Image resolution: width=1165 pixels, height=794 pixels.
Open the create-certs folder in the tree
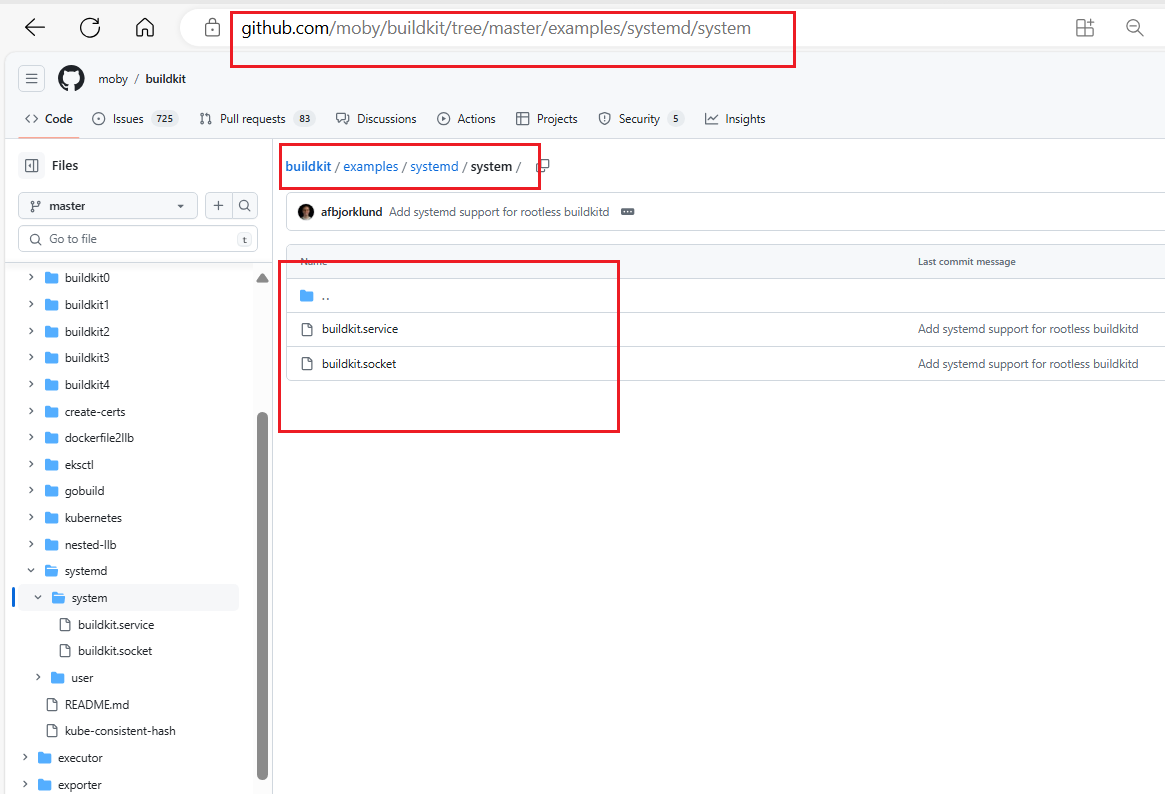pyautogui.click(x=95, y=411)
